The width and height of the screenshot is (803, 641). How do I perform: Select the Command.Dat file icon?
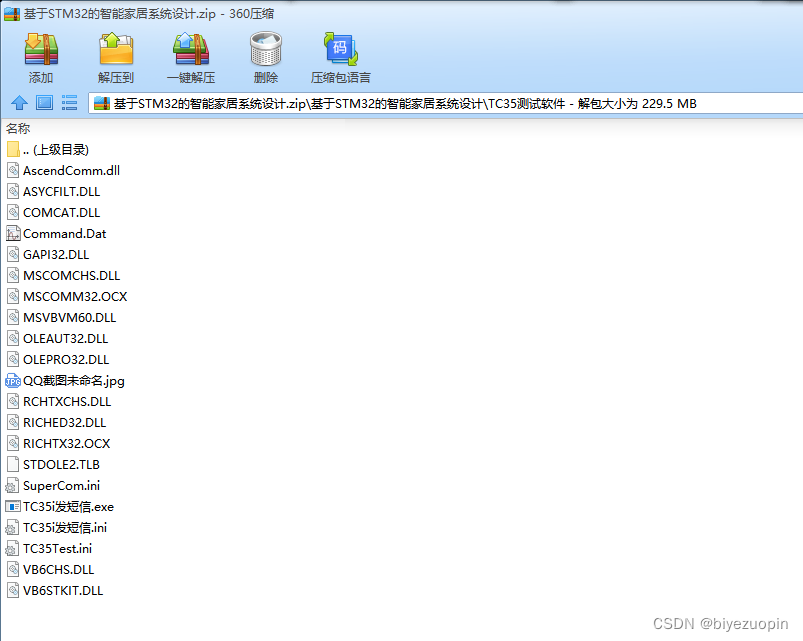[x=13, y=233]
